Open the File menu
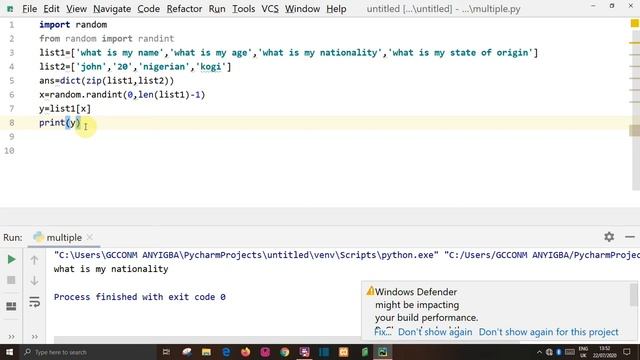The image size is (640, 360). click(29, 9)
